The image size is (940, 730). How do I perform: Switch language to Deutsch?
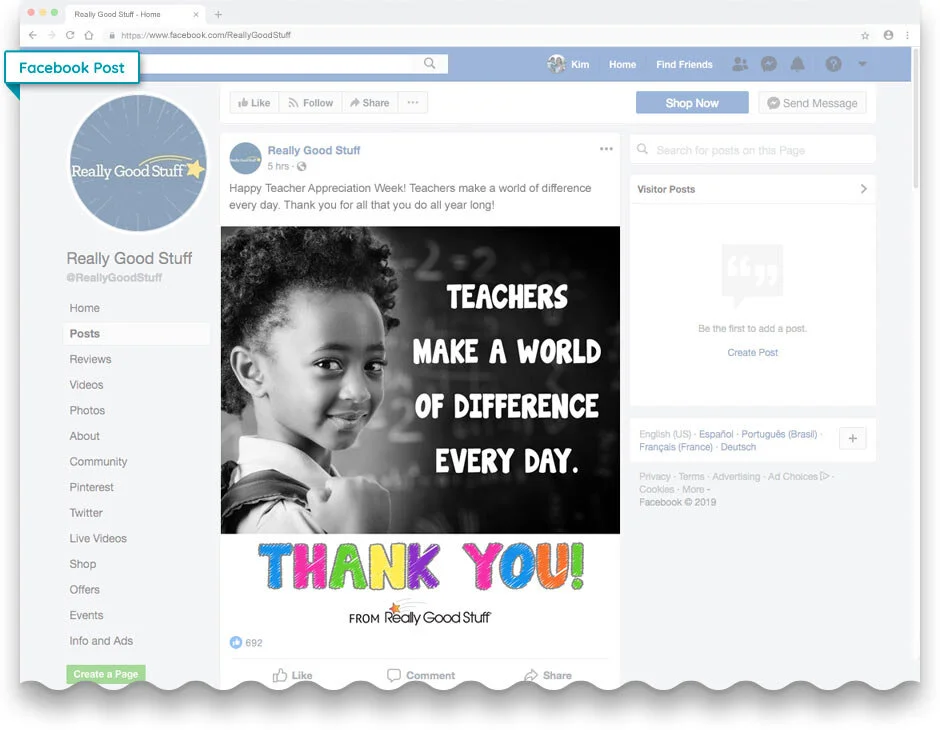[x=738, y=447]
